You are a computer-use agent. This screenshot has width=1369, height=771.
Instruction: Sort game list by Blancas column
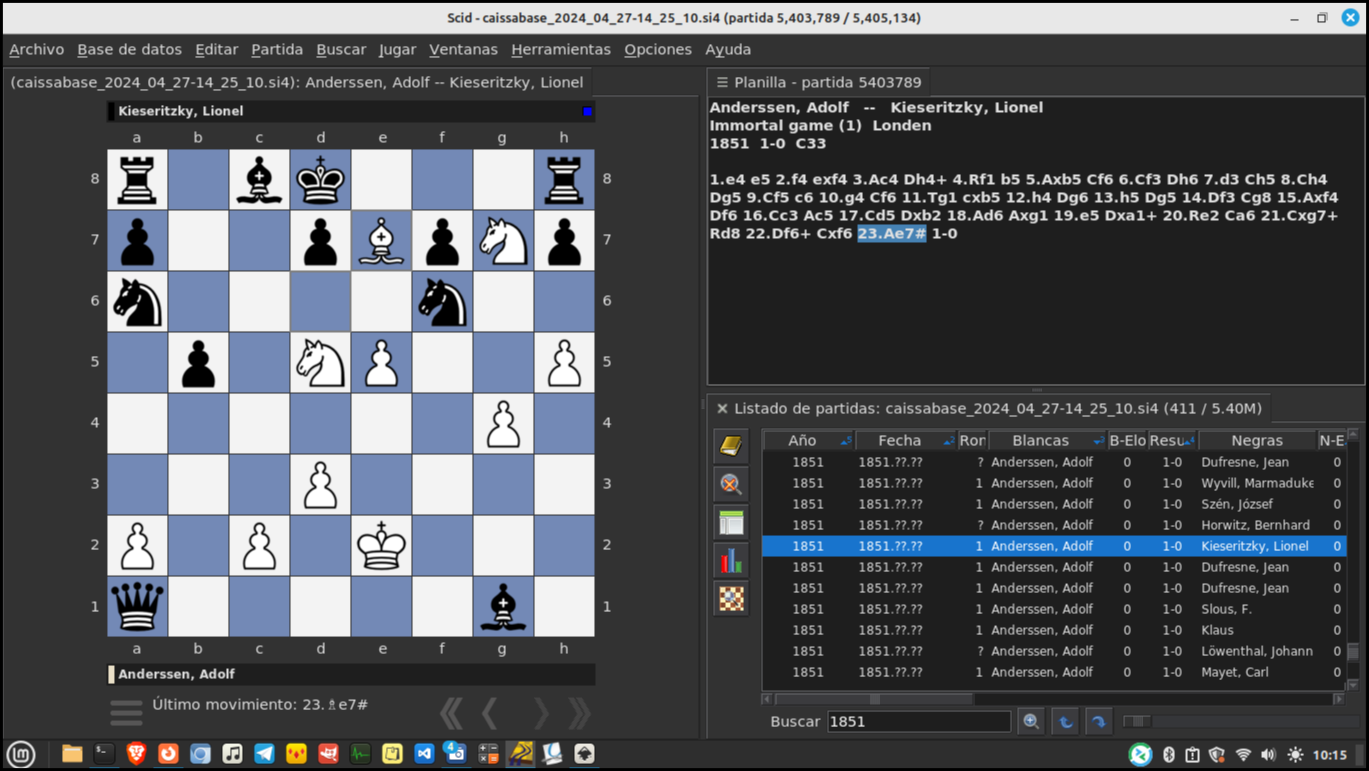point(1047,440)
